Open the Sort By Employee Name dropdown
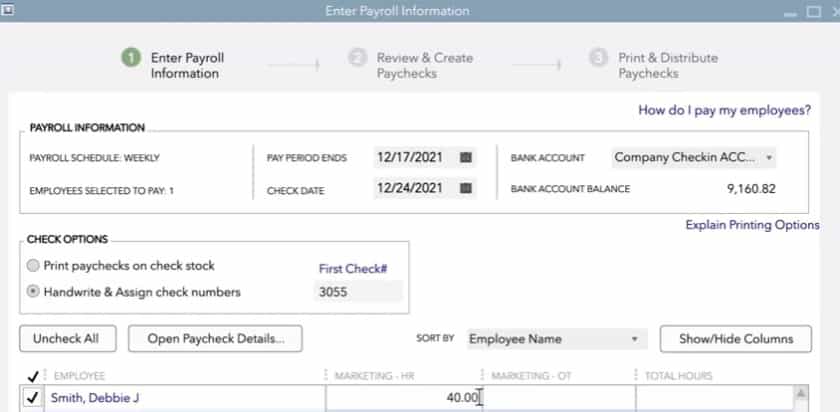Image resolution: width=840 pixels, height=412 pixels. (x=557, y=339)
